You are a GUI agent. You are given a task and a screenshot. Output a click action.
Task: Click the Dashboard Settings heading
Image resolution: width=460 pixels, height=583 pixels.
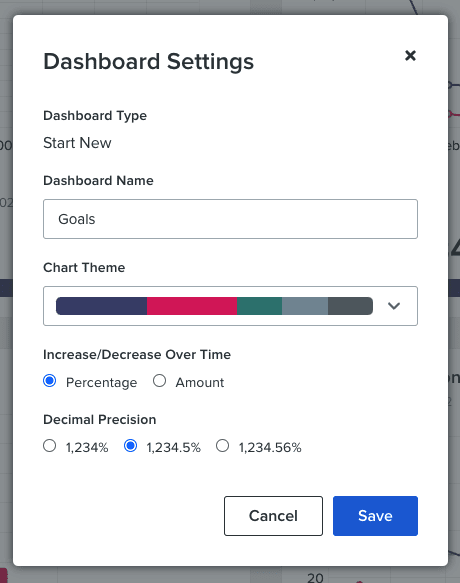pyautogui.click(x=149, y=61)
